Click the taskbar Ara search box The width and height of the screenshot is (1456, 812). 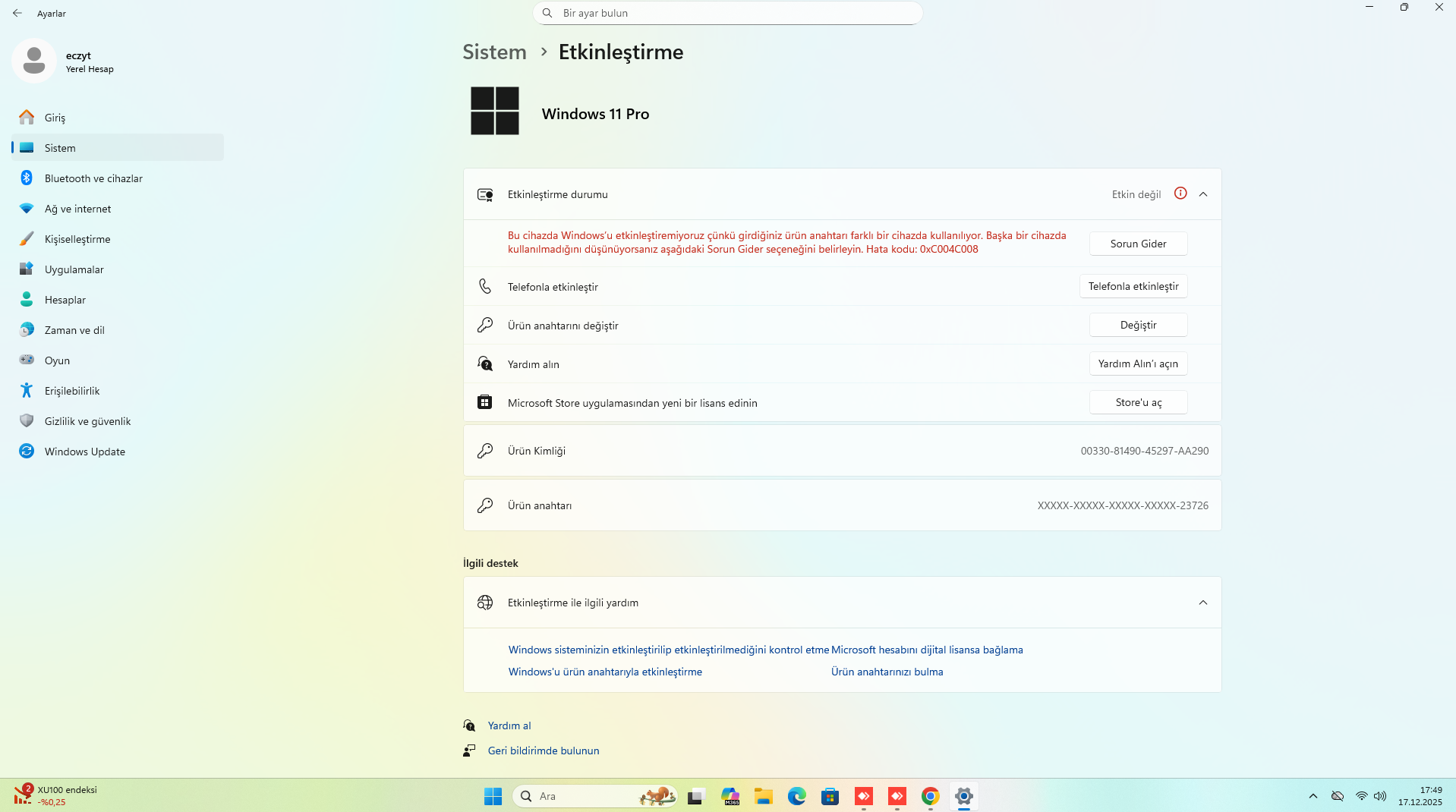click(595, 796)
